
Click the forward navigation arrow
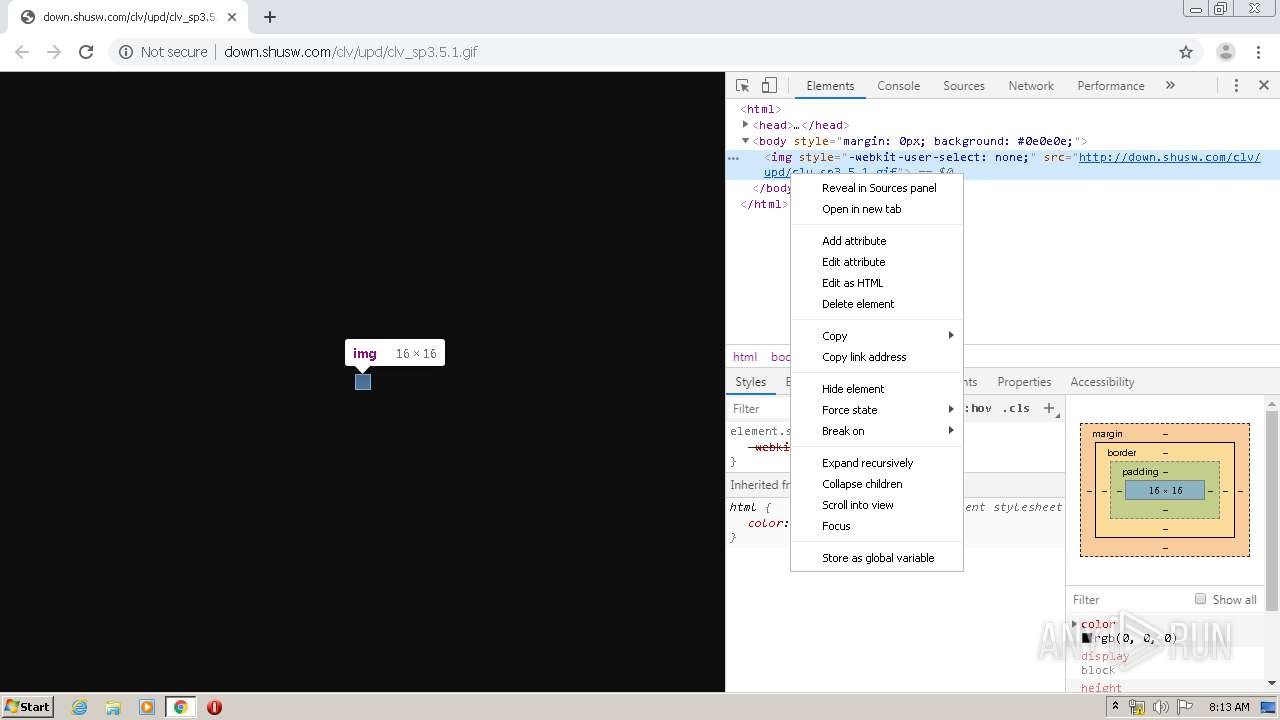coord(54,52)
